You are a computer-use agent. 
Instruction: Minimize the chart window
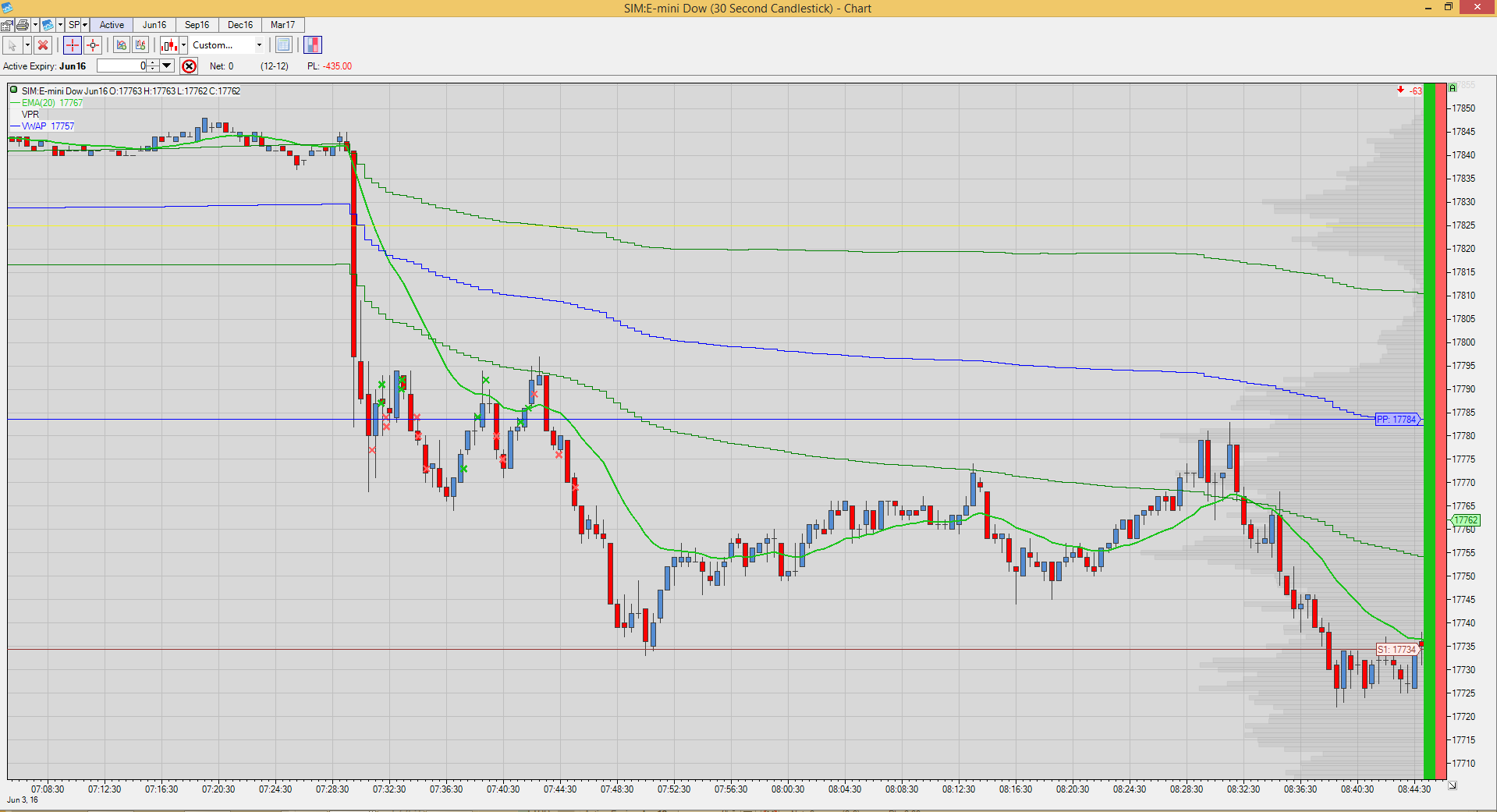pyautogui.click(x=1428, y=8)
